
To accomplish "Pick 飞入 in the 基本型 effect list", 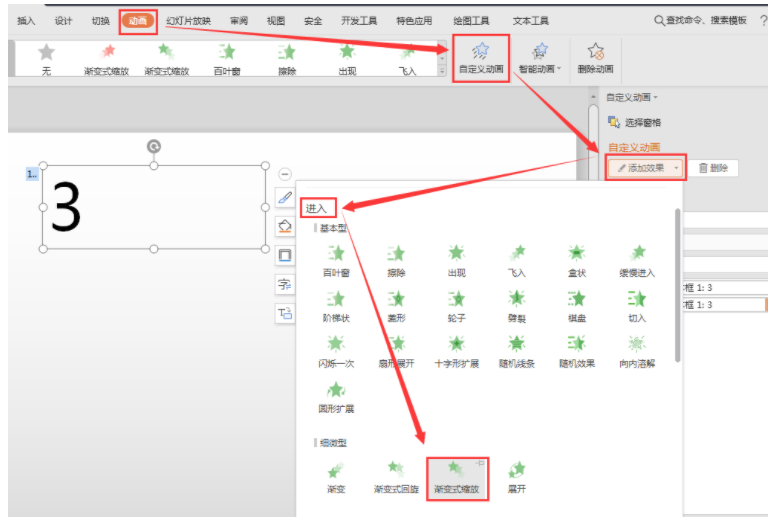I will 516,261.
